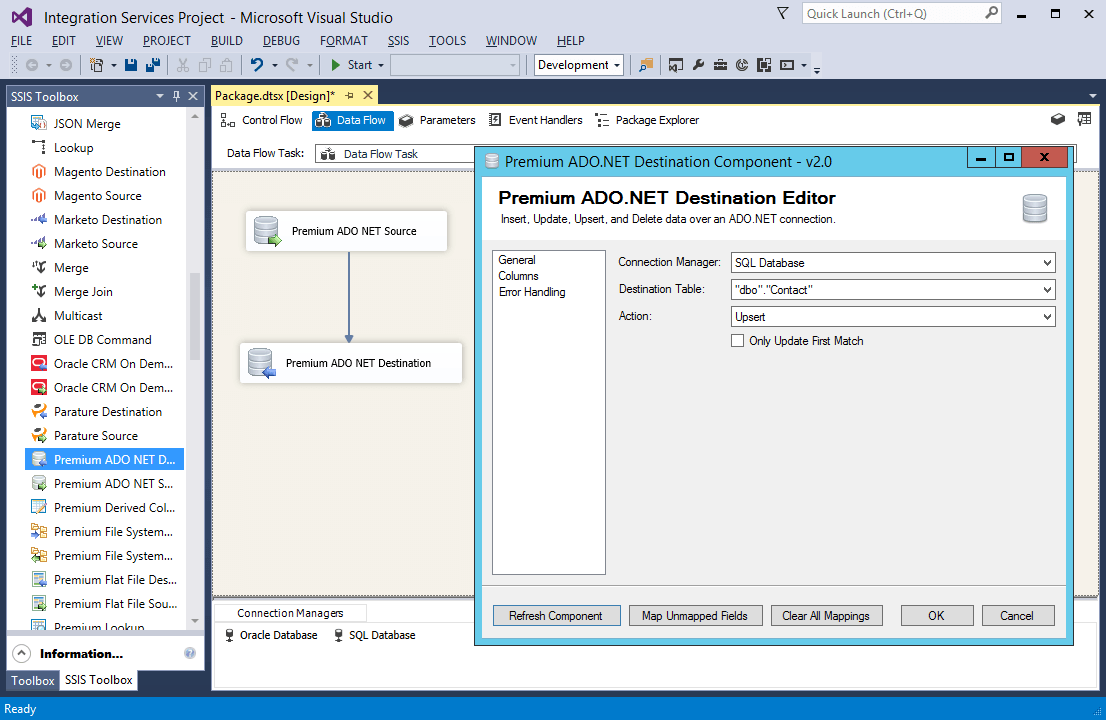Select Parature Destination toolbox item
This screenshot has height=720, width=1106.
(x=108, y=411)
